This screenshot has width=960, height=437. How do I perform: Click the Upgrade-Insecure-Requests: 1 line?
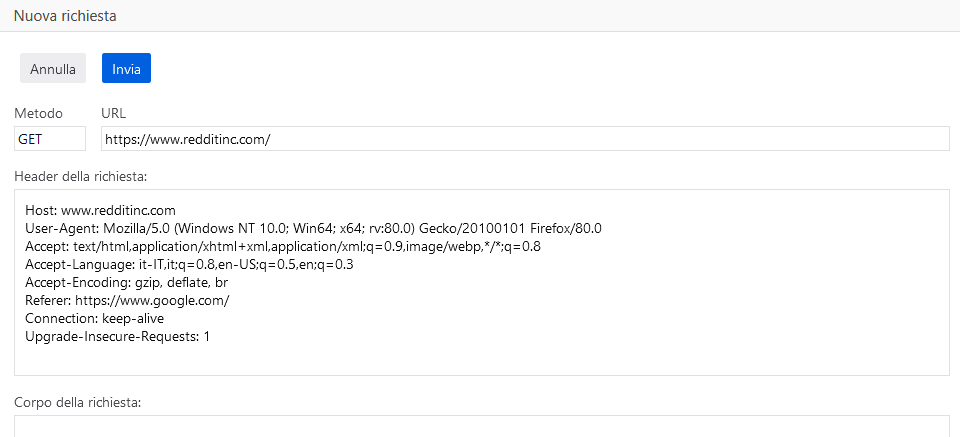[x=118, y=337]
